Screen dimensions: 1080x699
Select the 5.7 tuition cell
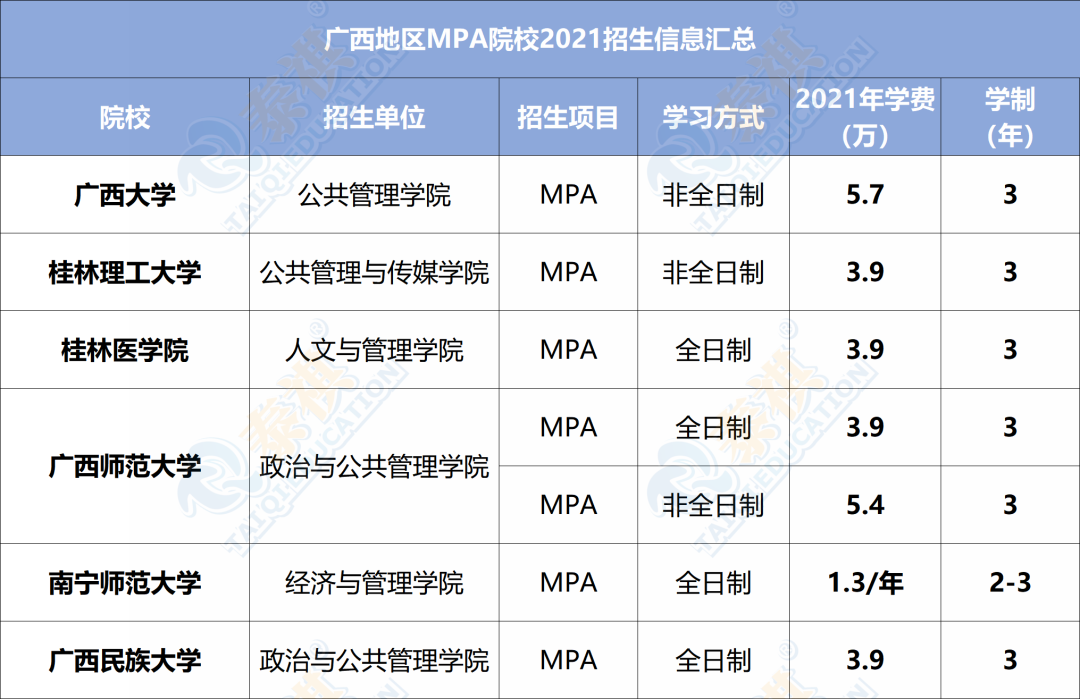pos(865,195)
